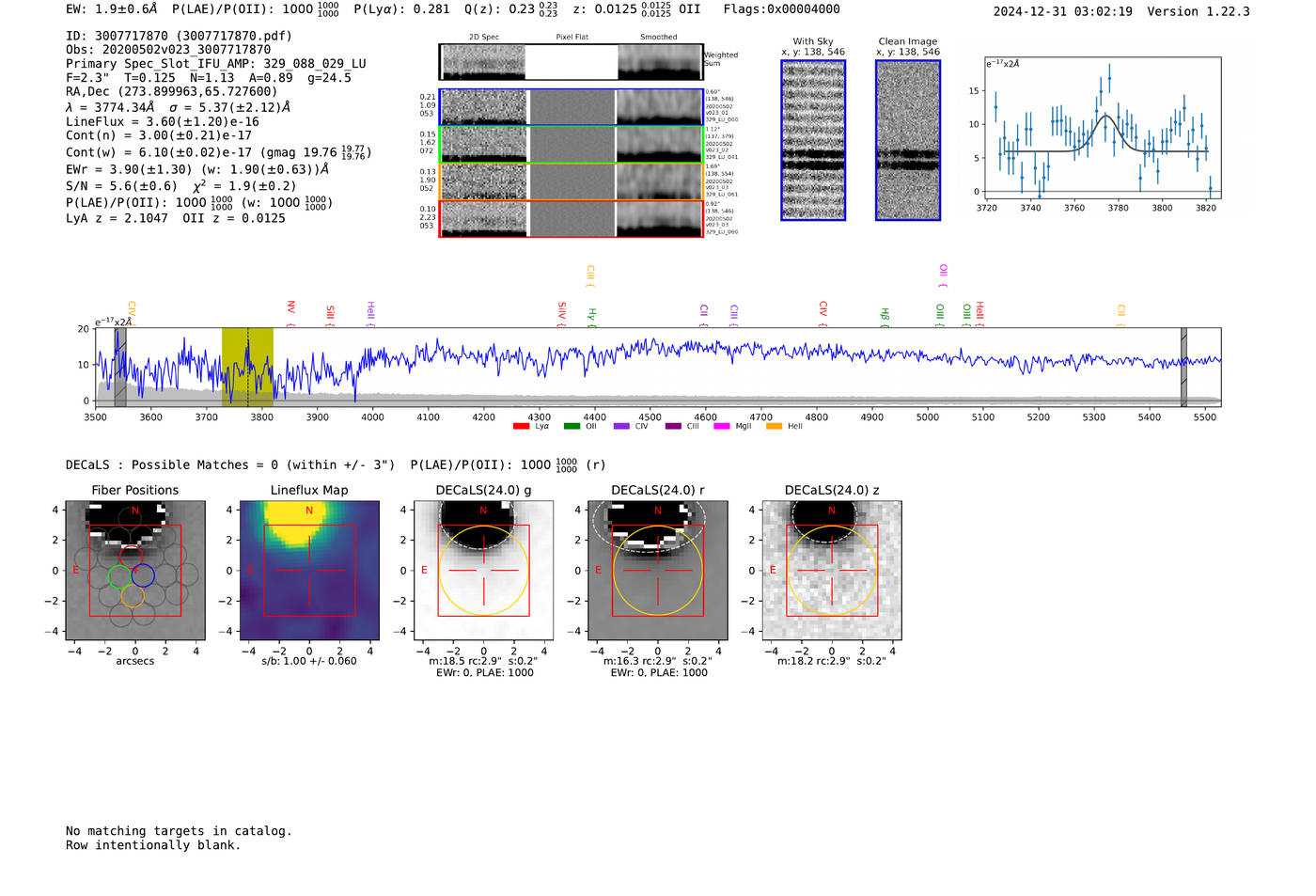
Task: Click the green Hβ line label above spectrum
Action: (x=885, y=315)
